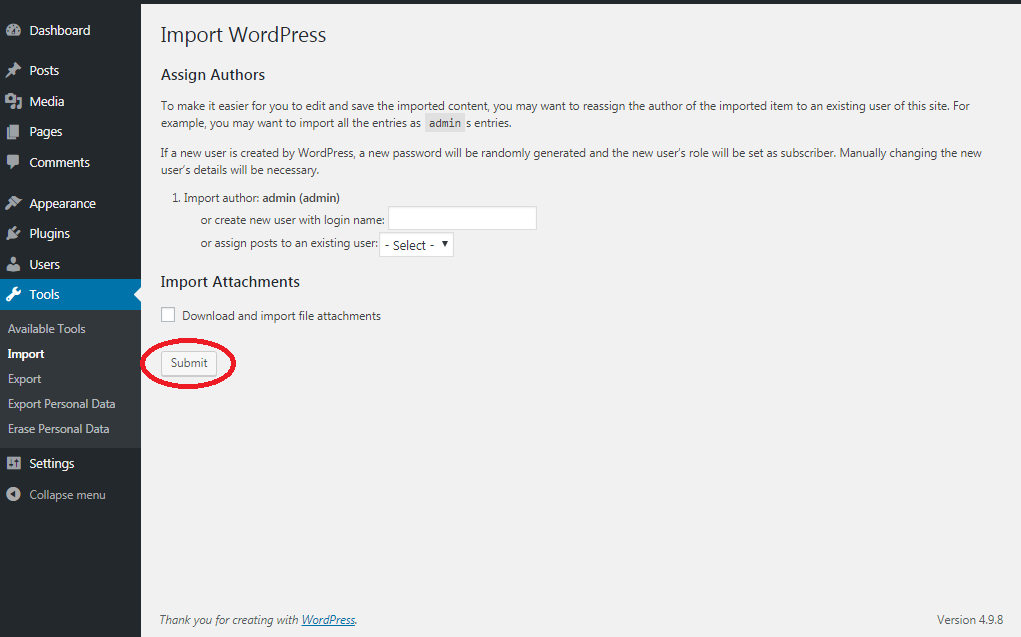Open the Media menu label
Screen dimensions: 1021x637
coord(47,101)
